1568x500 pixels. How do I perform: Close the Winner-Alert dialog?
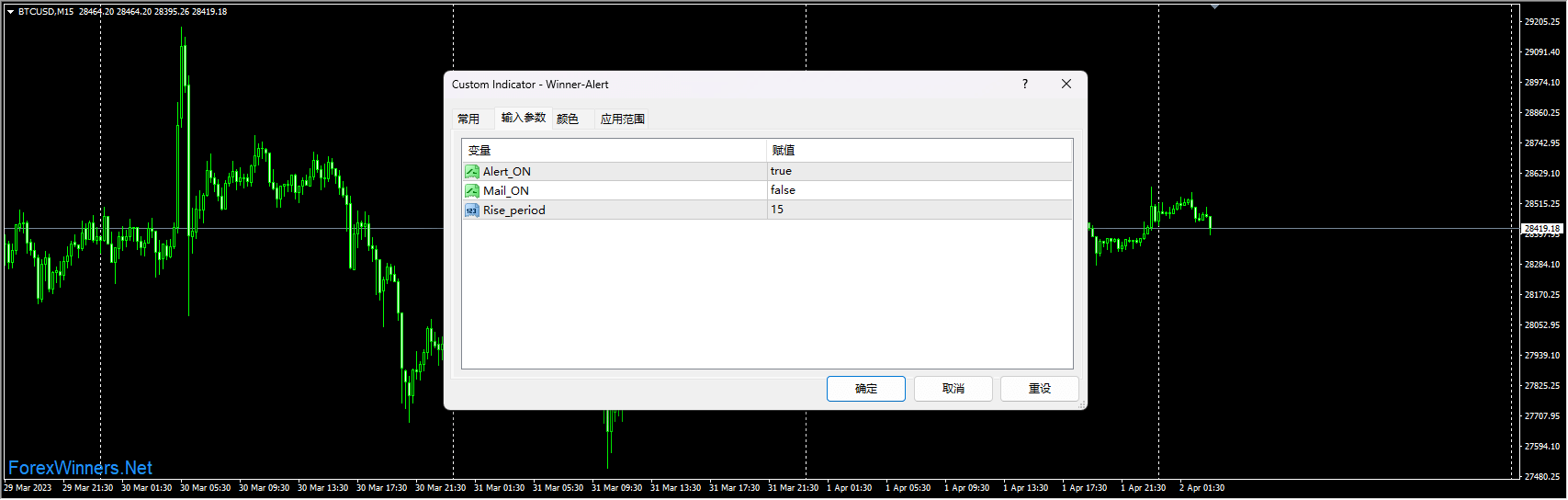(1066, 84)
